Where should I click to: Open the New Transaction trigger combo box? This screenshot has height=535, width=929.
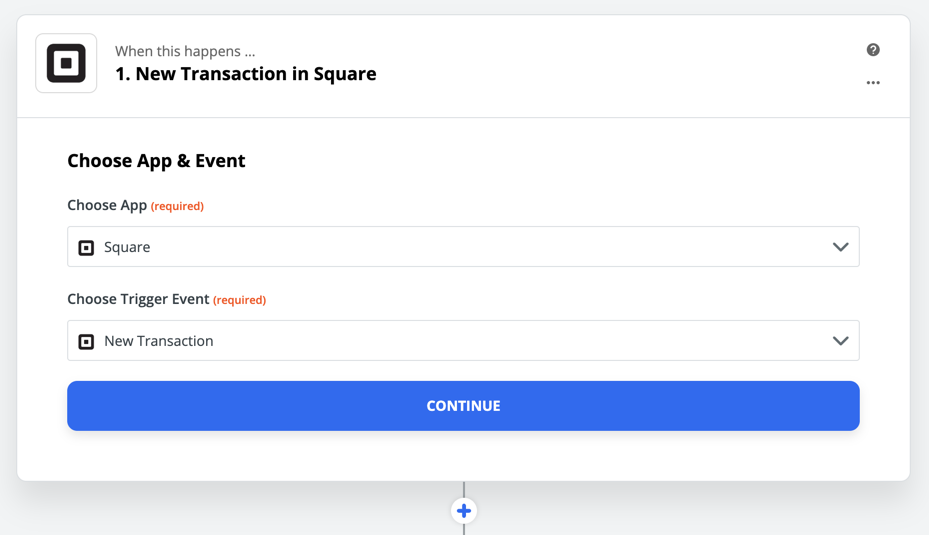[x=463, y=341]
